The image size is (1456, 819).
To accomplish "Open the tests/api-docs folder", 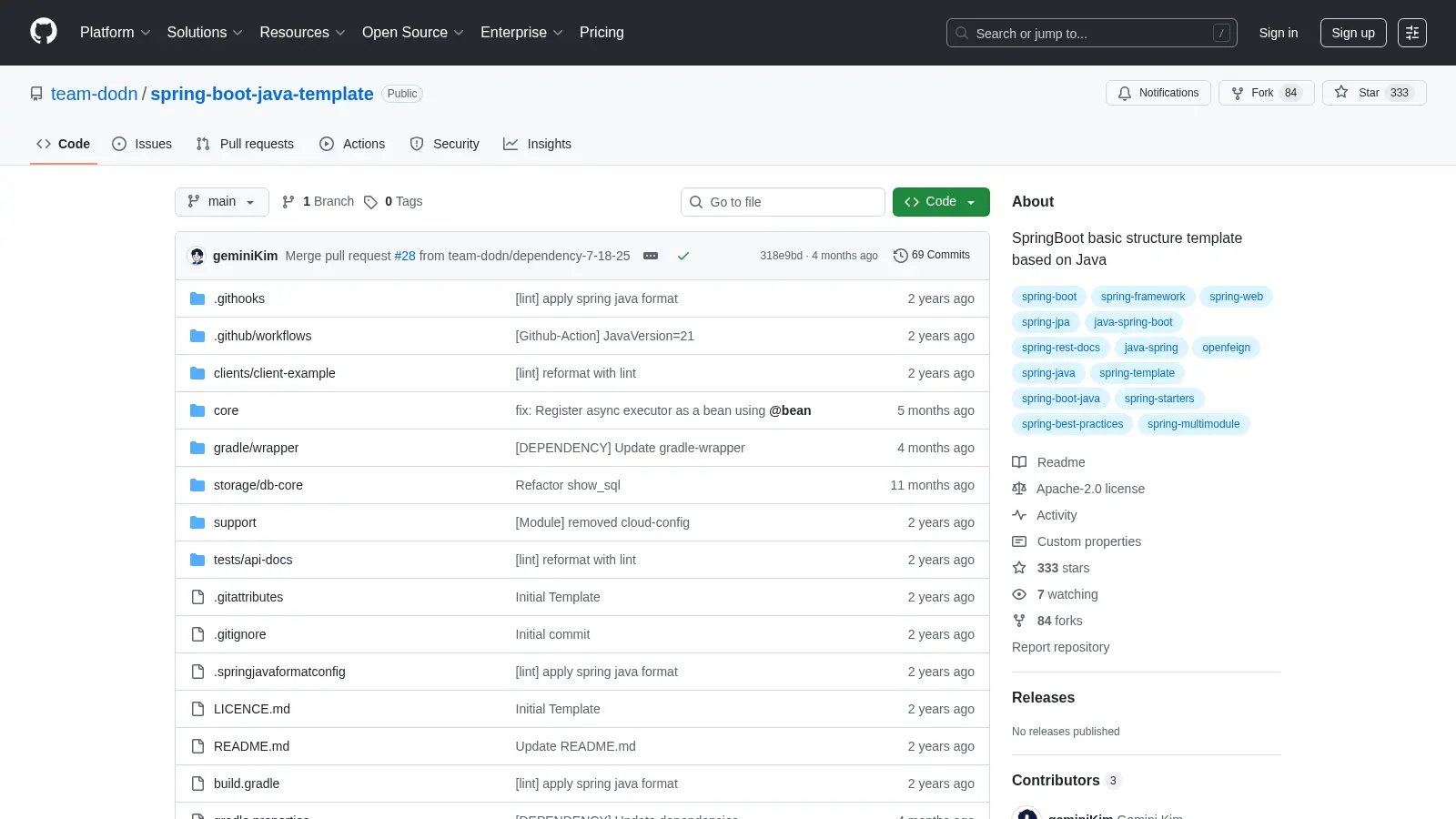I will click(x=253, y=560).
